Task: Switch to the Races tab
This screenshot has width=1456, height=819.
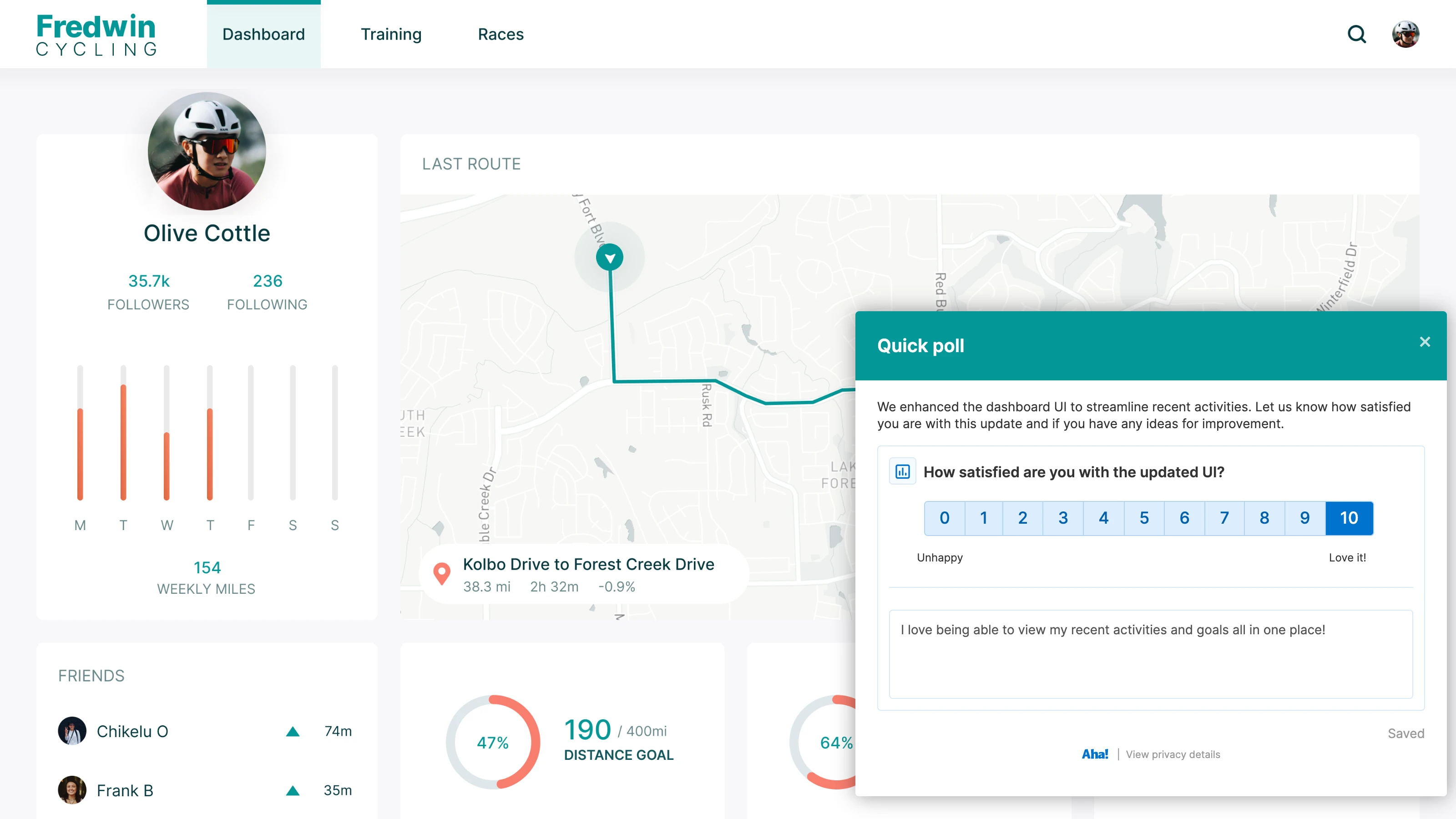Action: tap(500, 35)
